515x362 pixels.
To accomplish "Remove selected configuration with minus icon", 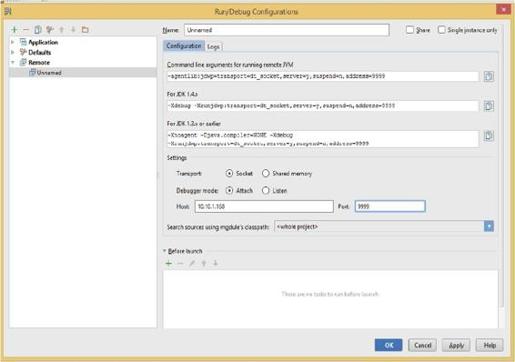I will [26, 30].
